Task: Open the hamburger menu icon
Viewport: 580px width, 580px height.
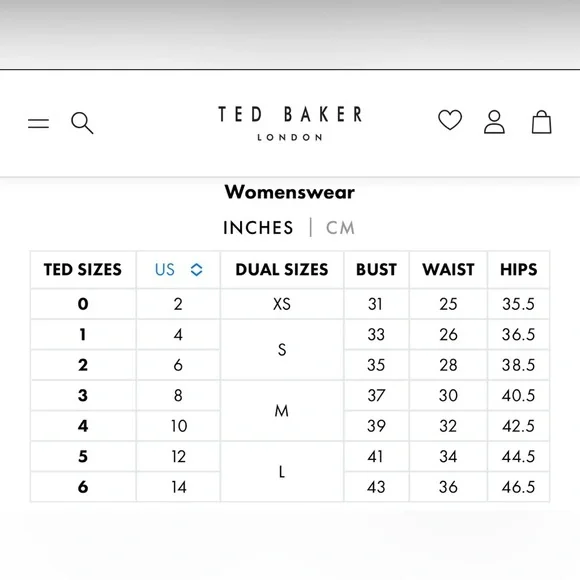Action: 38,124
